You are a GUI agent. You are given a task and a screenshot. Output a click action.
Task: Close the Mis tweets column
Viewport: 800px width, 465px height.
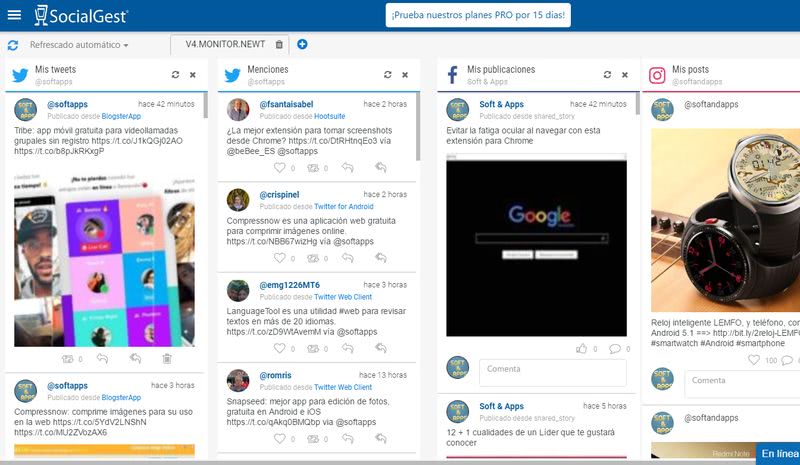[x=193, y=75]
